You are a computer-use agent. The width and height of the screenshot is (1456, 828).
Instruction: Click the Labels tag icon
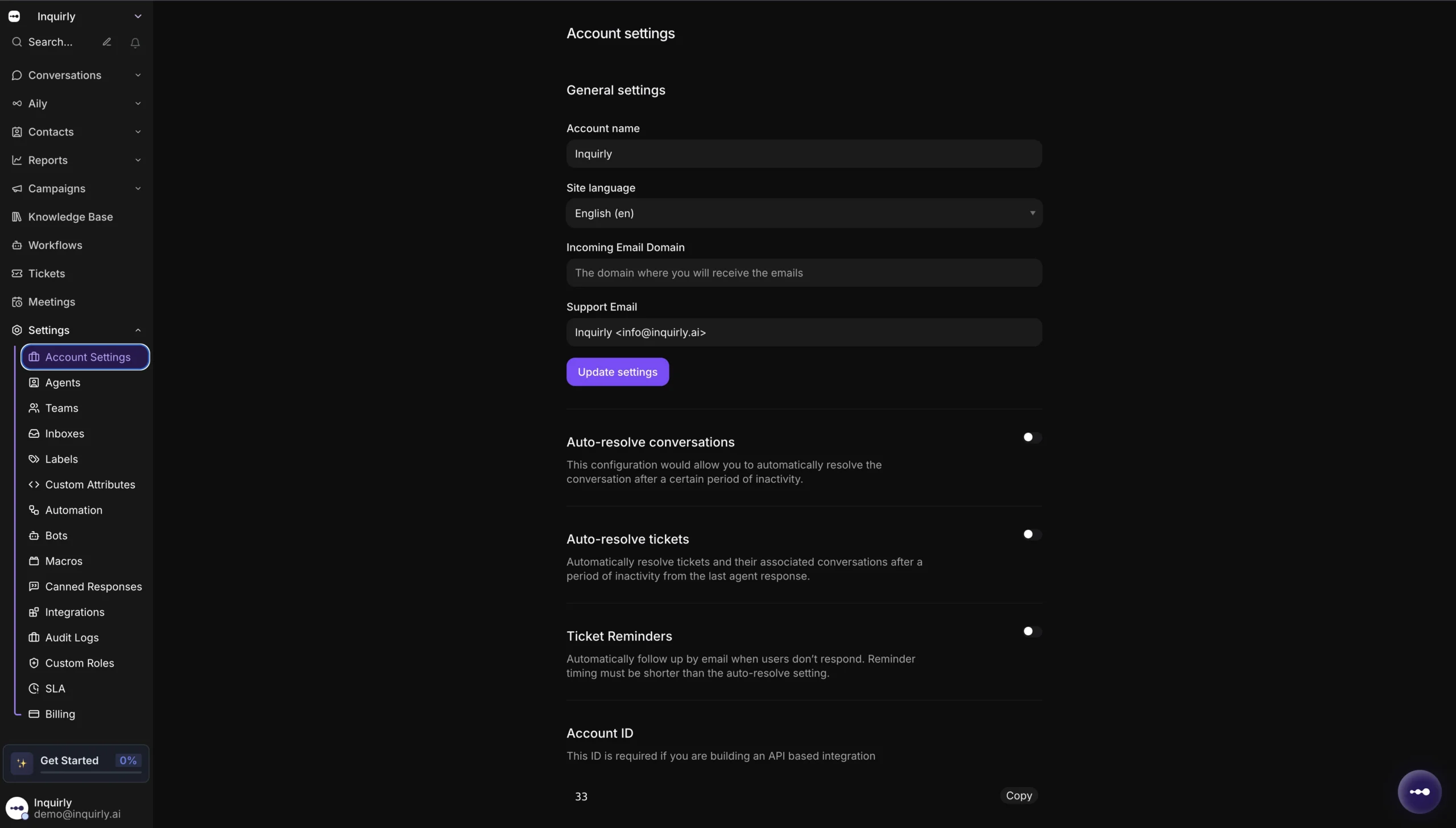tap(34, 459)
